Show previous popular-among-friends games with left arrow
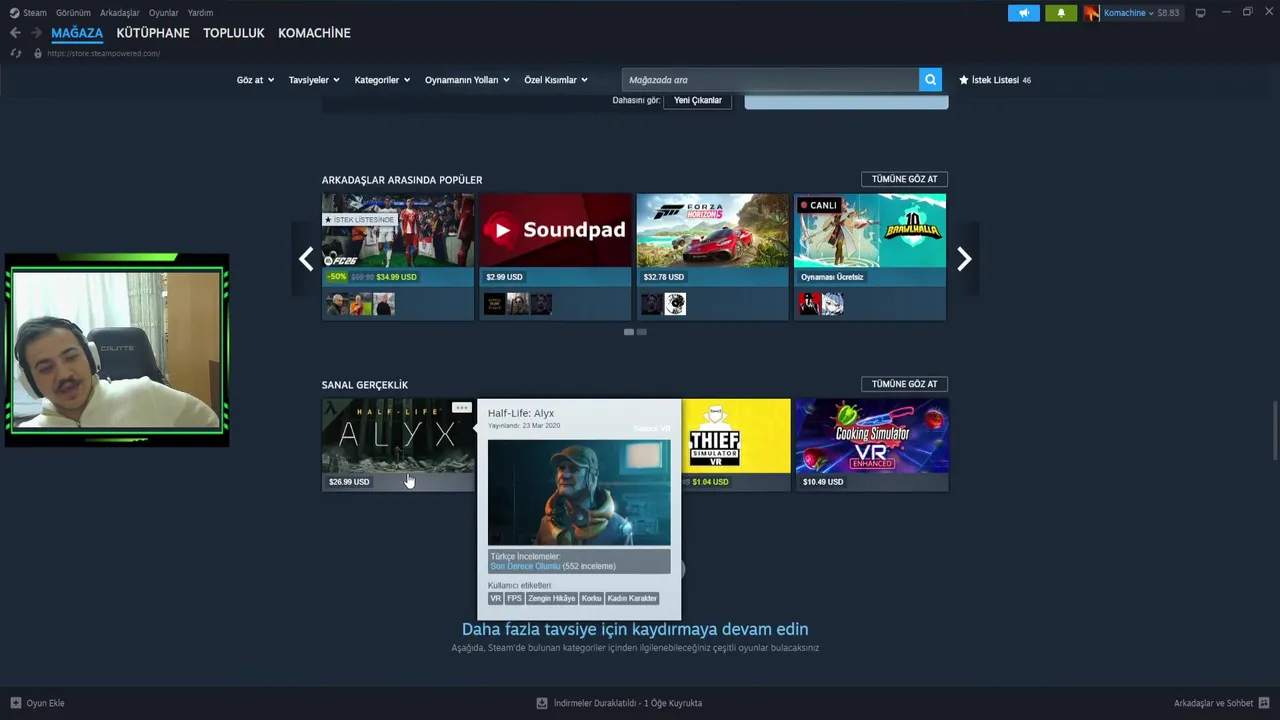The image size is (1280, 720). [306, 259]
